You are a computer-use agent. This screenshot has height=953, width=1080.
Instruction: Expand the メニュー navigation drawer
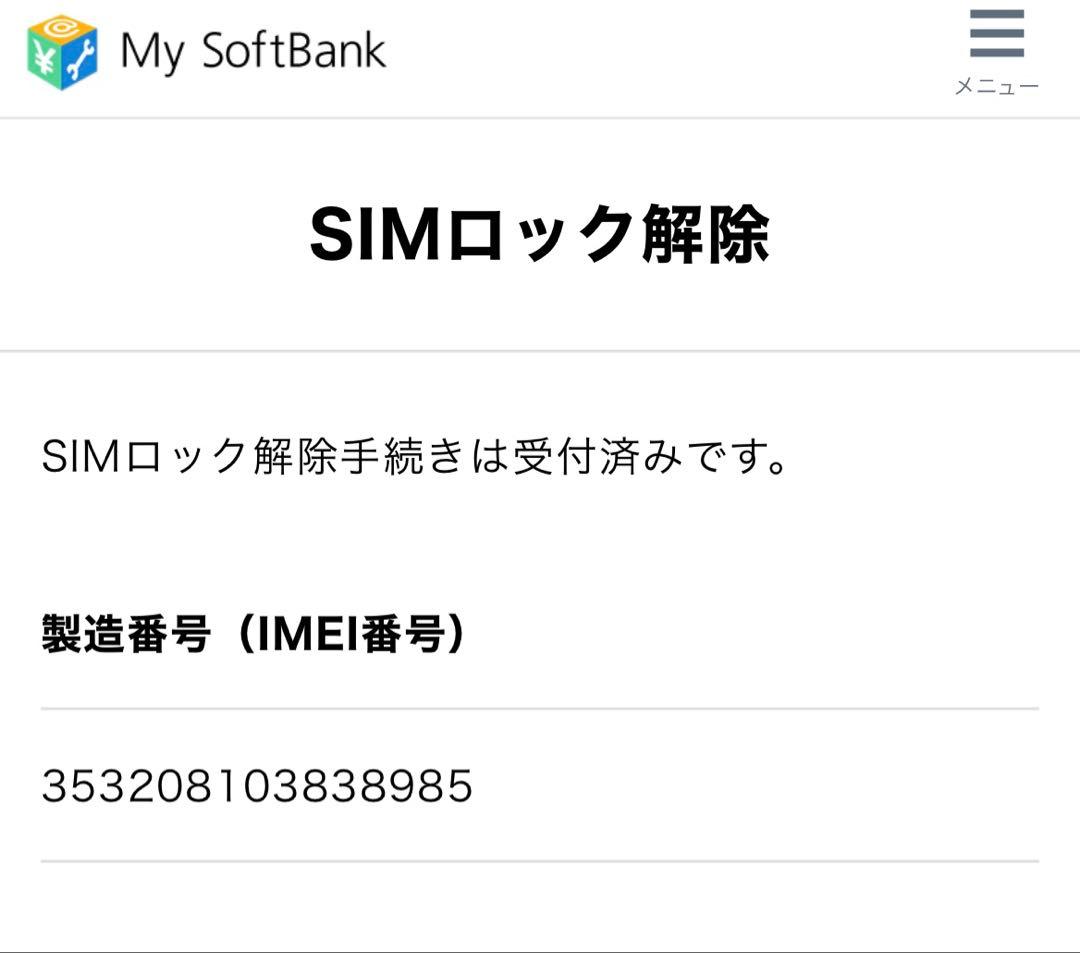click(x=997, y=86)
